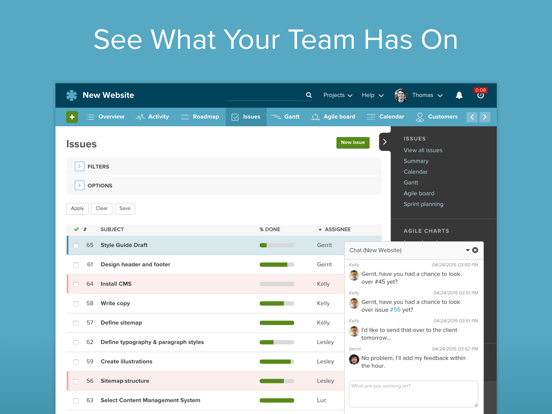The height and width of the screenshot is (414, 552).
Task: Open the chat window options caret
Action: (x=468, y=250)
